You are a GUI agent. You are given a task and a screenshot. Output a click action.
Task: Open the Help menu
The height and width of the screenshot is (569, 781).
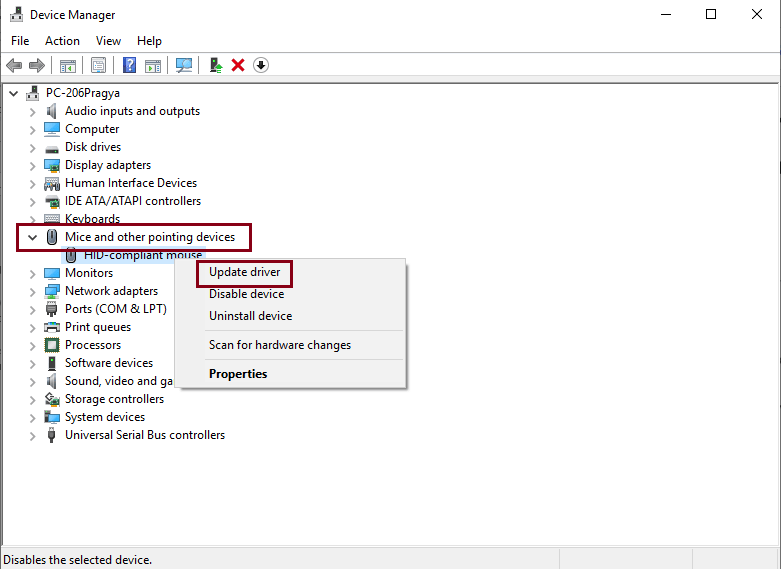coord(149,41)
